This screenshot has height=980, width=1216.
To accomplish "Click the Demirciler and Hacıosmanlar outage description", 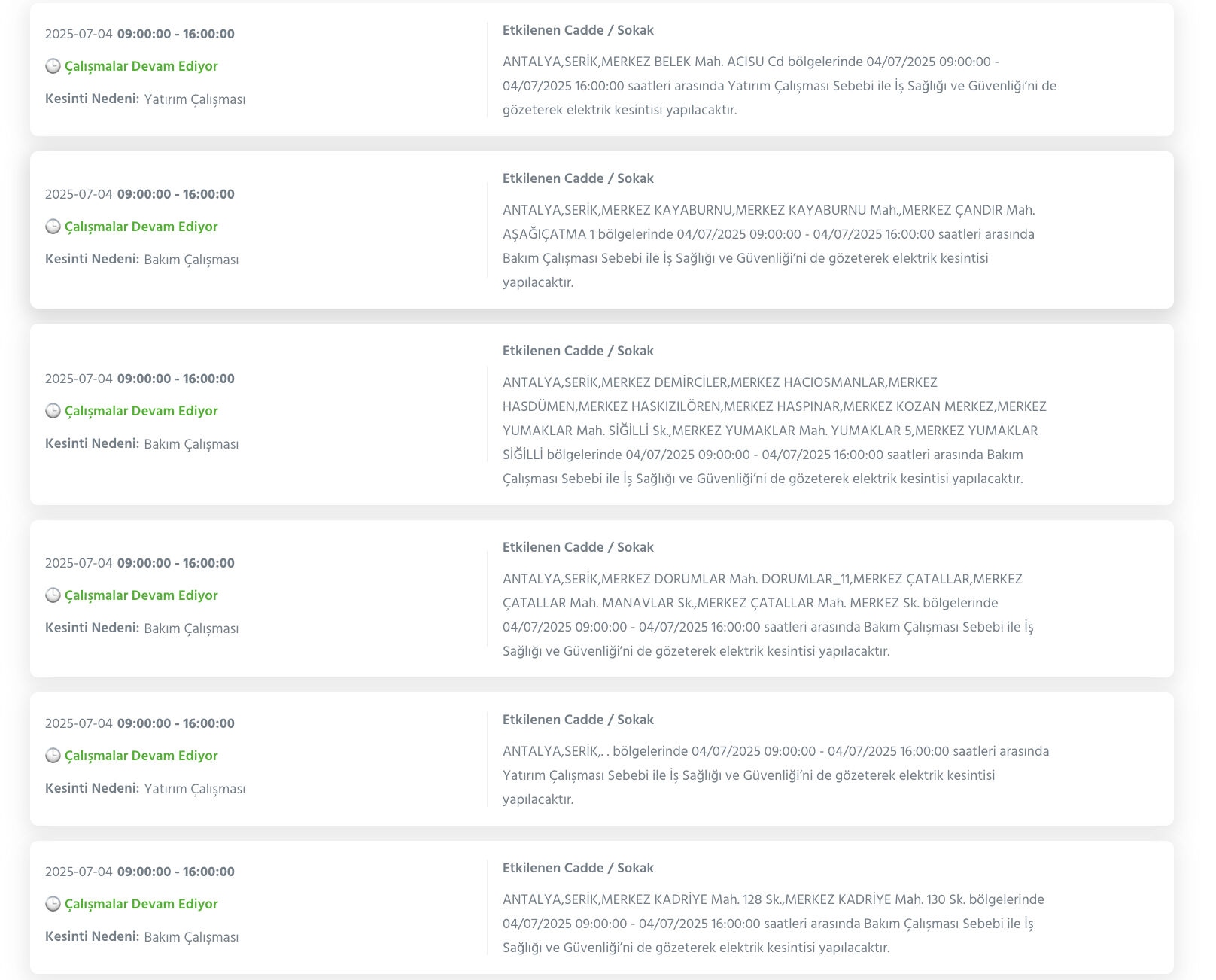I will [774, 431].
